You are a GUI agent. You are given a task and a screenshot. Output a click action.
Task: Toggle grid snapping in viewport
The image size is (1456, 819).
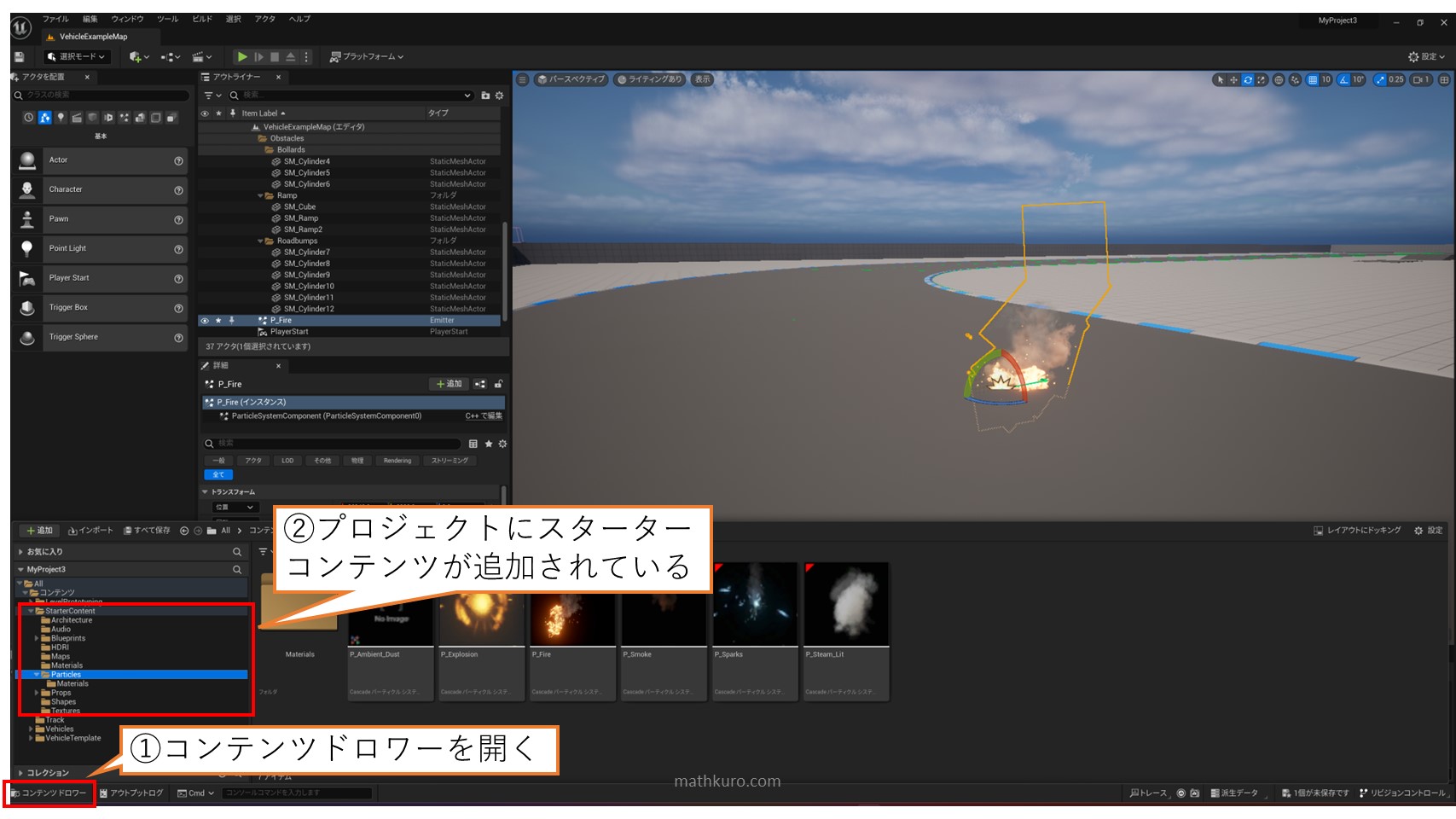coord(1313,79)
